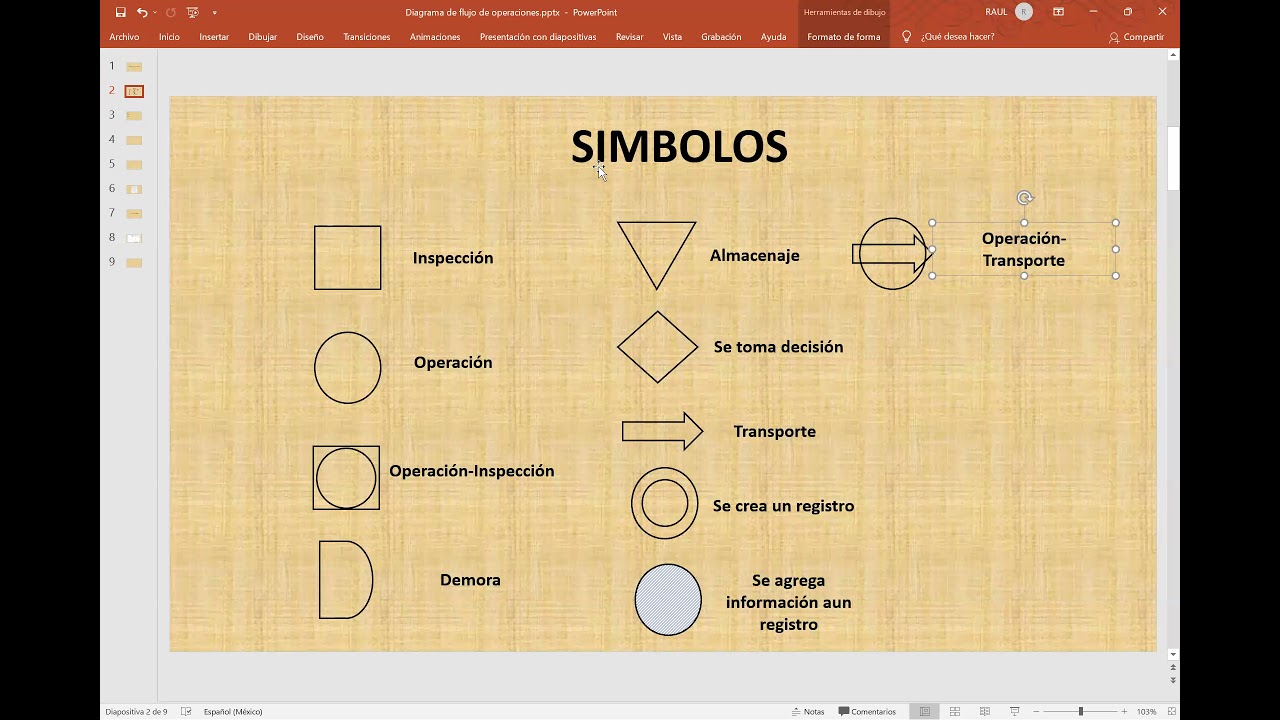The height and width of the screenshot is (720, 1280).
Task: Open the undo history dropdown arrow
Action: (x=155, y=12)
